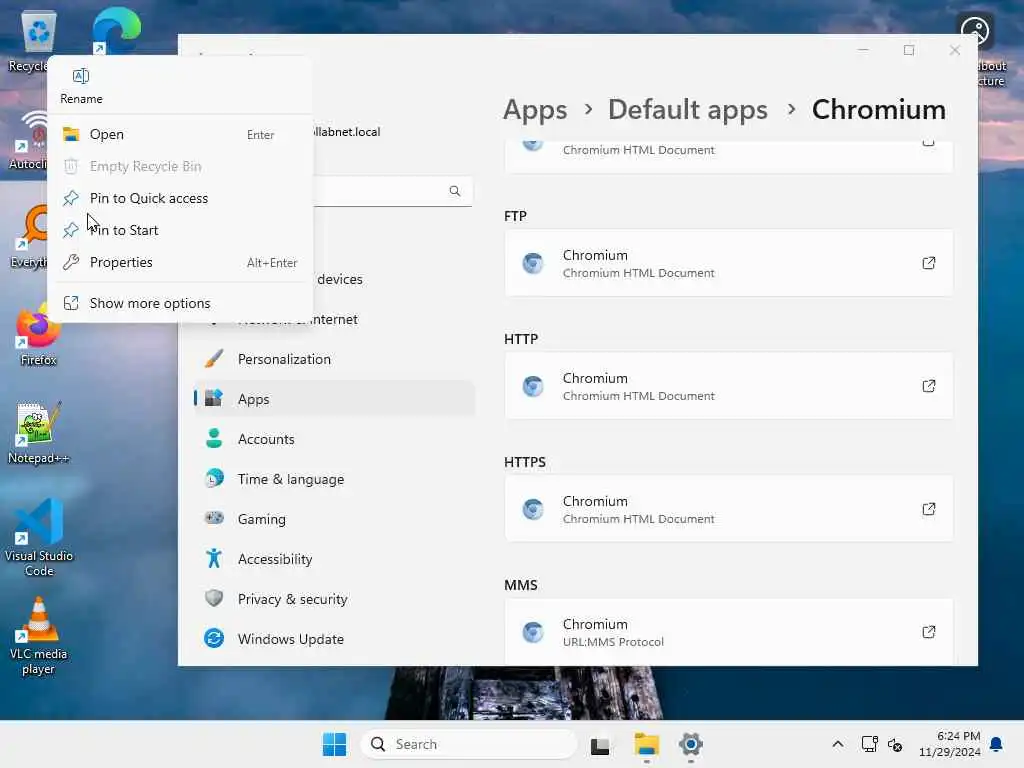
Task: Click Chromium app icon in MMS card
Action: click(533, 632)
